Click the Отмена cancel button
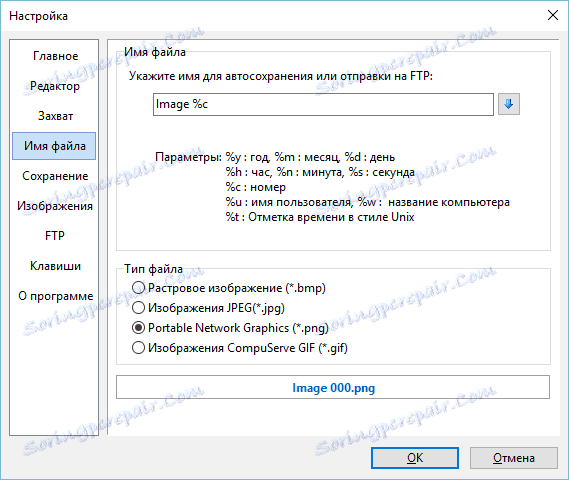Viewport: 569px width, 480px height. pyautogui.click(x=513, y=458)
